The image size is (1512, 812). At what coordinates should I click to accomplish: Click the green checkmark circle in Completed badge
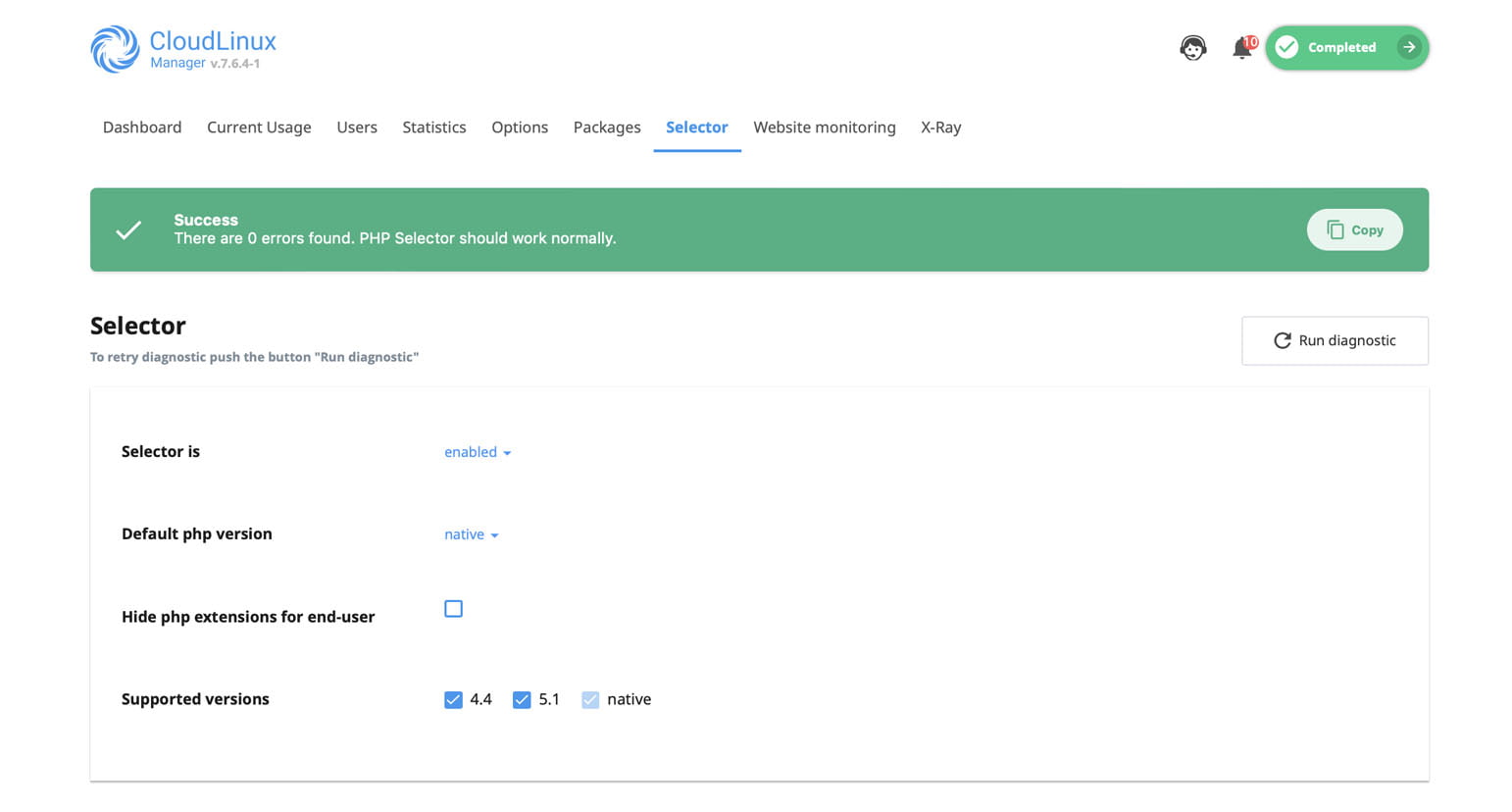point(1285,46)
